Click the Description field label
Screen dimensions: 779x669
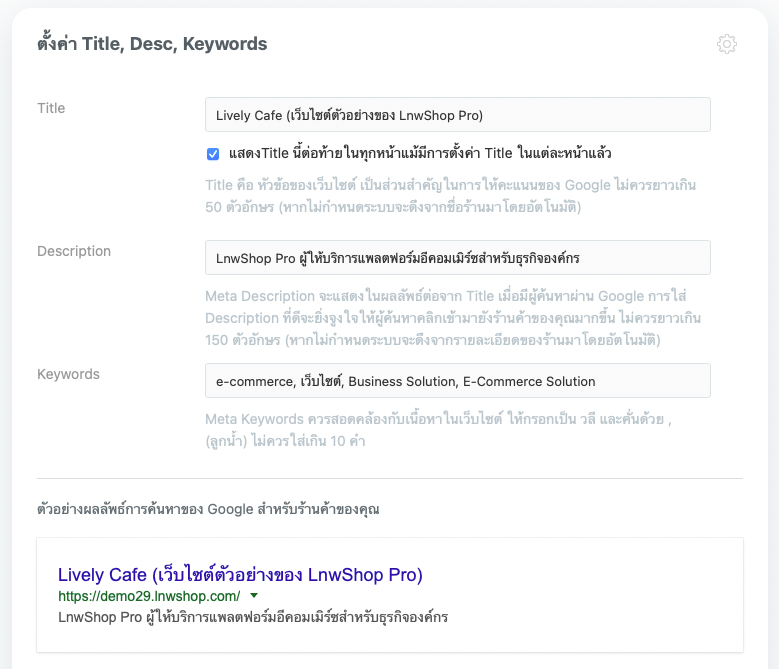click(74, 251)
